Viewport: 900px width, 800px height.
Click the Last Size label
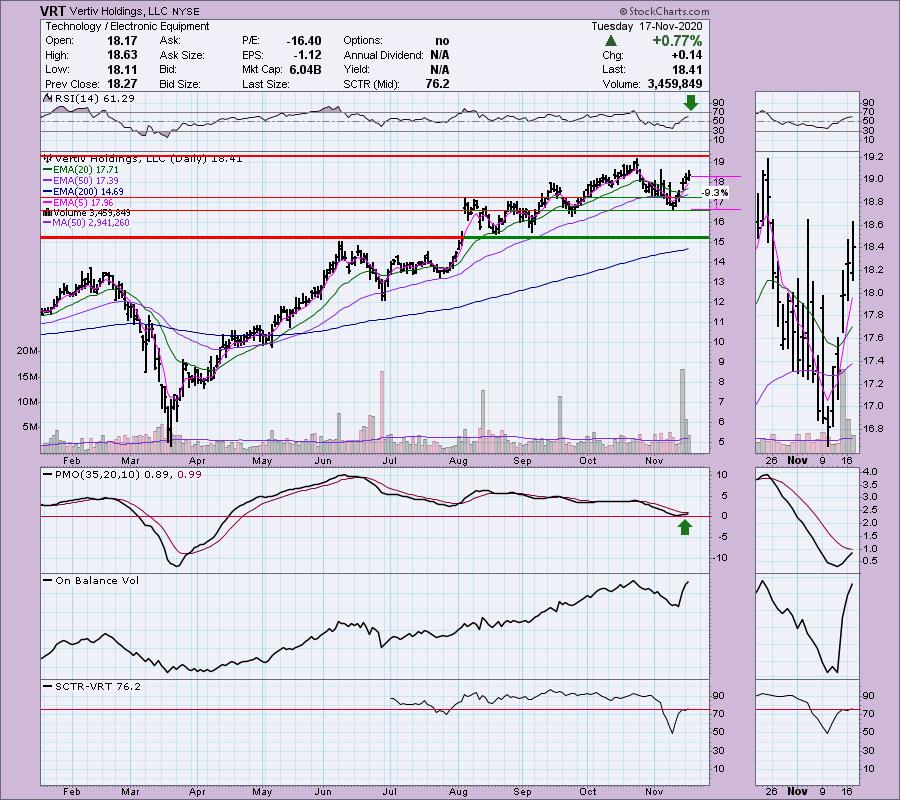coord(265,84)
